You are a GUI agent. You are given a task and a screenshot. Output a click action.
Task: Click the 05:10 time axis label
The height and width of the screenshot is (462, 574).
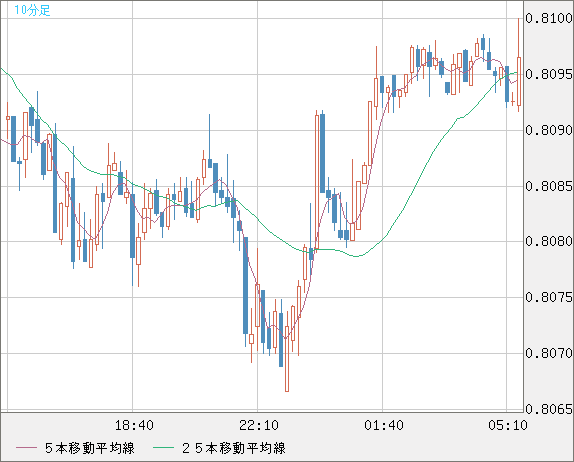click(x=508, y=425)
